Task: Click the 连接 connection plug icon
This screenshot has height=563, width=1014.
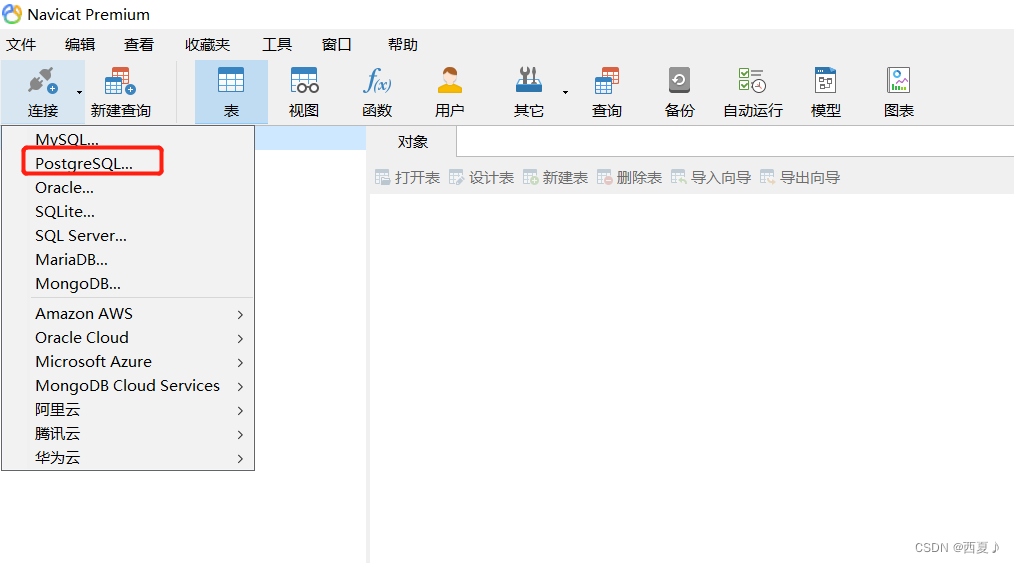Action: coord(43,81)
